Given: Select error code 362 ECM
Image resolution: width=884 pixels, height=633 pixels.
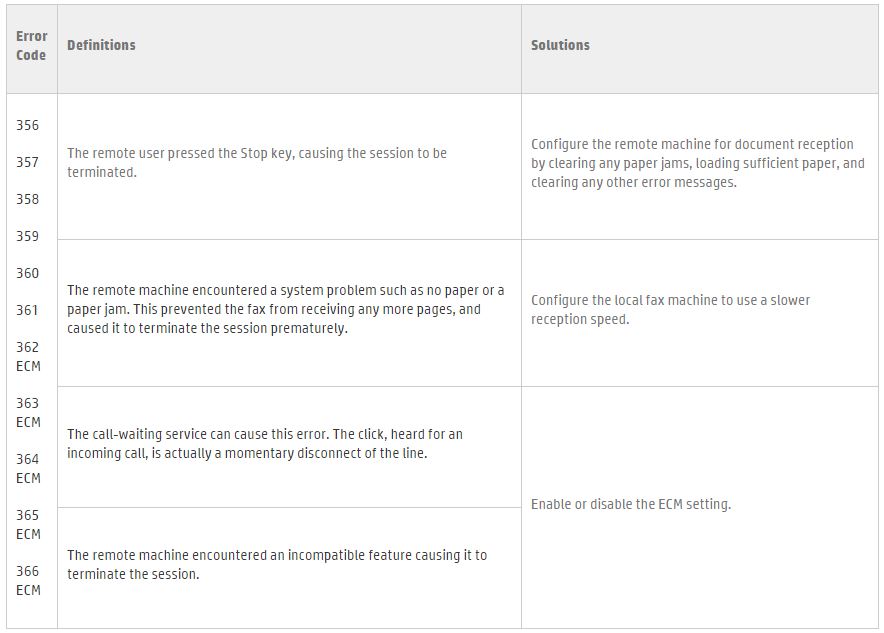Looking at the screenshot, I should pyautogui.click(x=28, y=357).
